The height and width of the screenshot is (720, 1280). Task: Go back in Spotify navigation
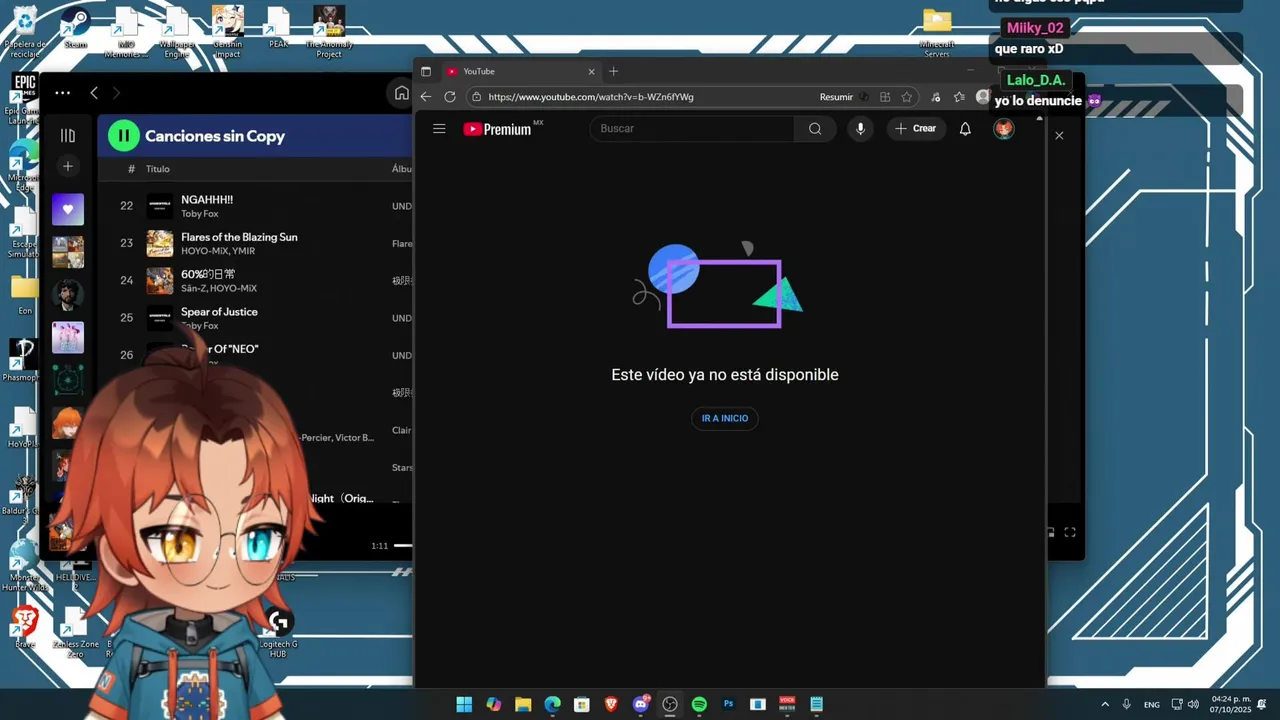coord(94,93)
